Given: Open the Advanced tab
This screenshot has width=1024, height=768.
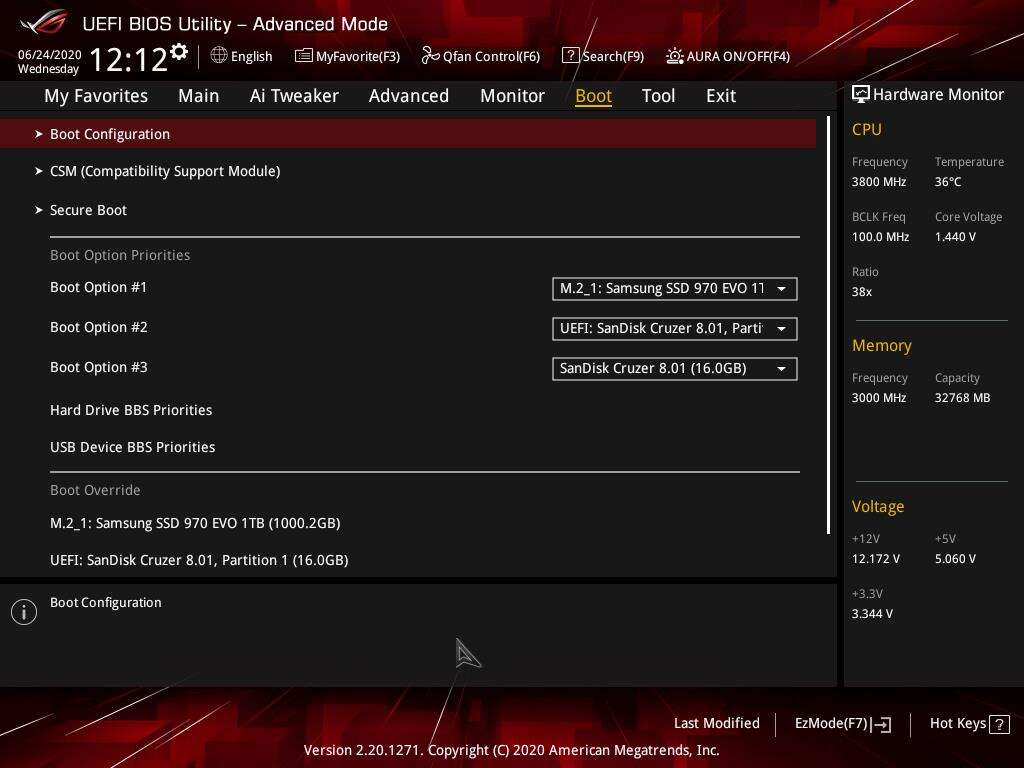Looking at the screenshot, I should (408, 96).
